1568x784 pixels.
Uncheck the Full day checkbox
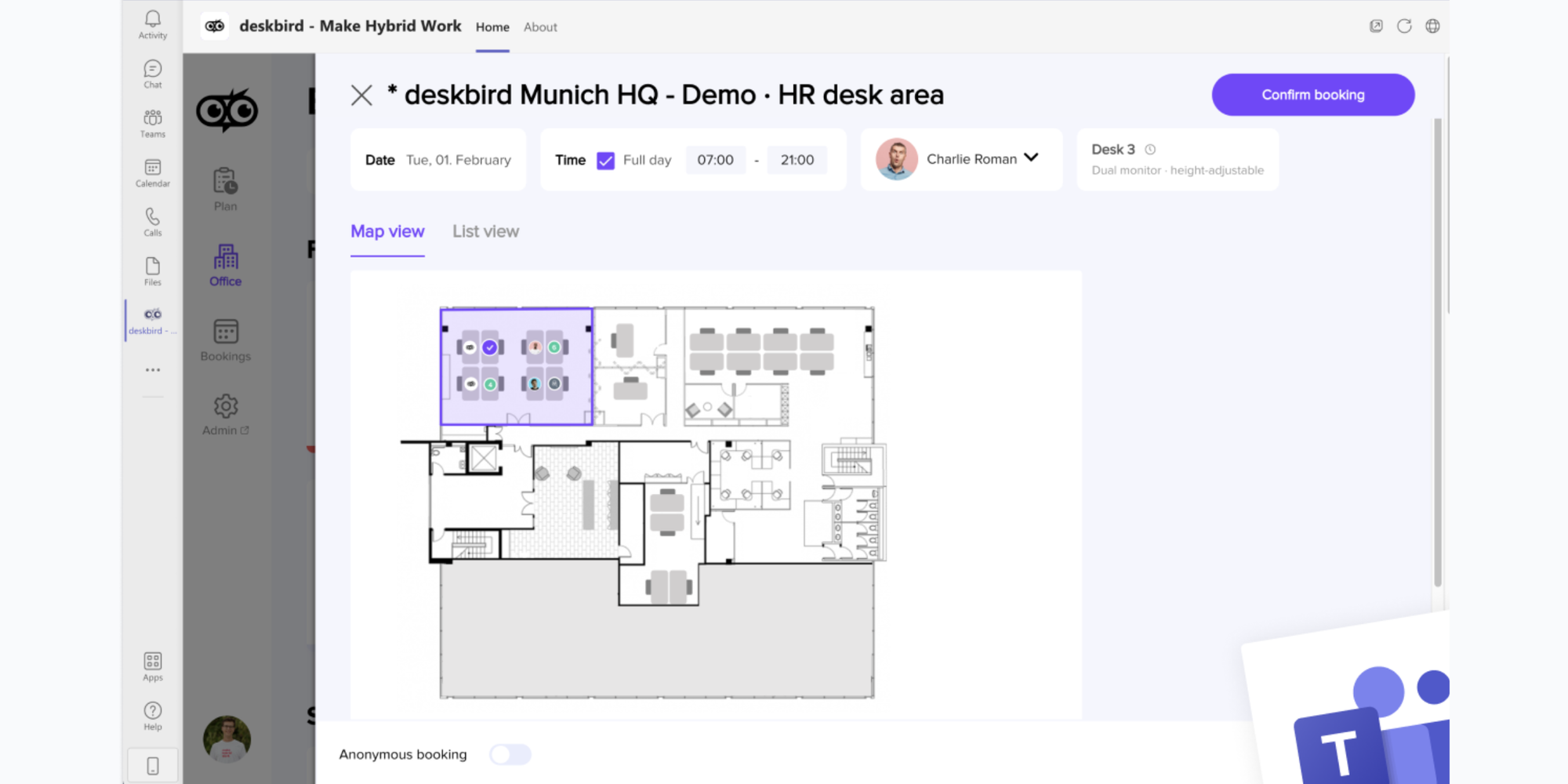point(605,161)
